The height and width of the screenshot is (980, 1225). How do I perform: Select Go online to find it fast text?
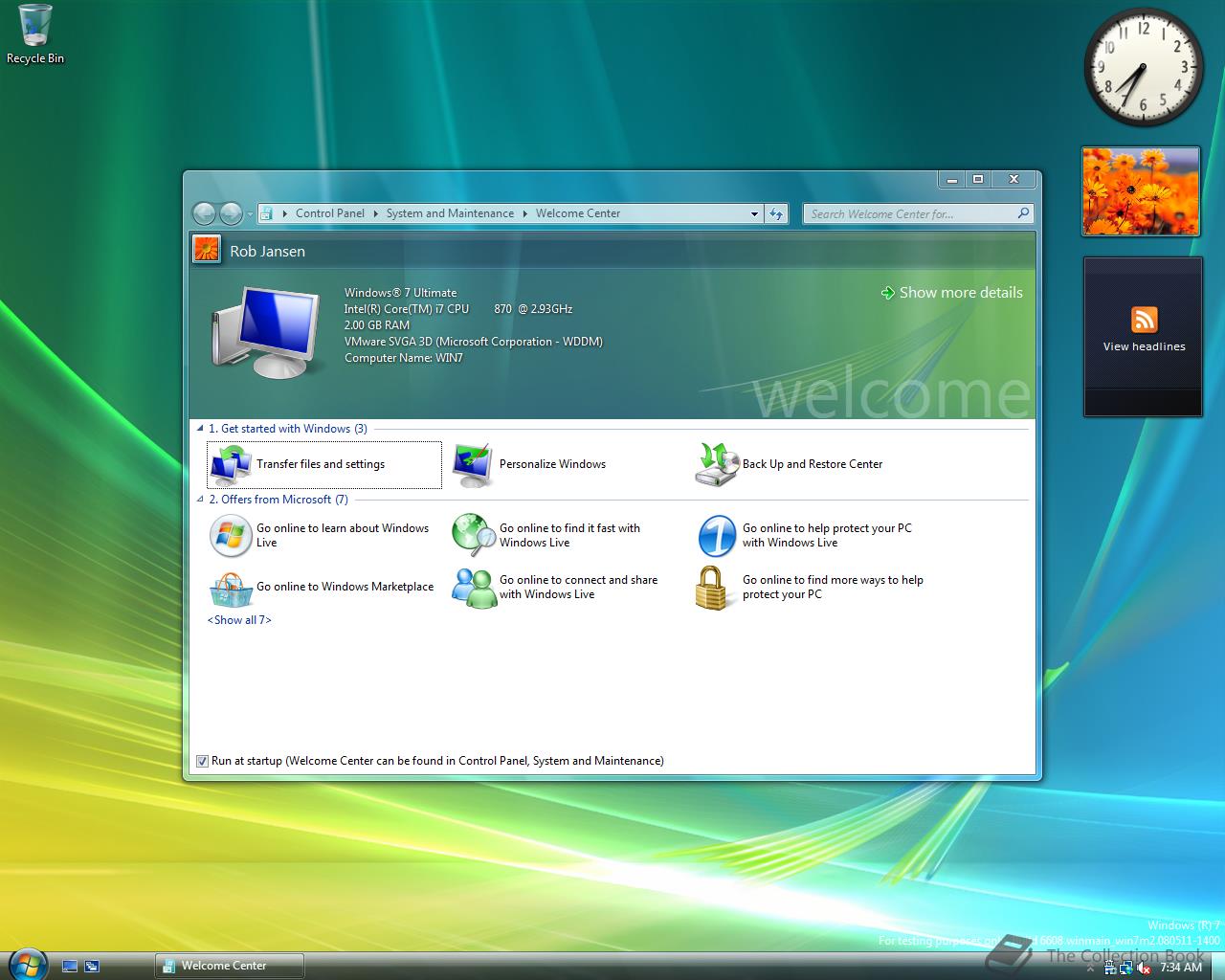coord(569,535)
